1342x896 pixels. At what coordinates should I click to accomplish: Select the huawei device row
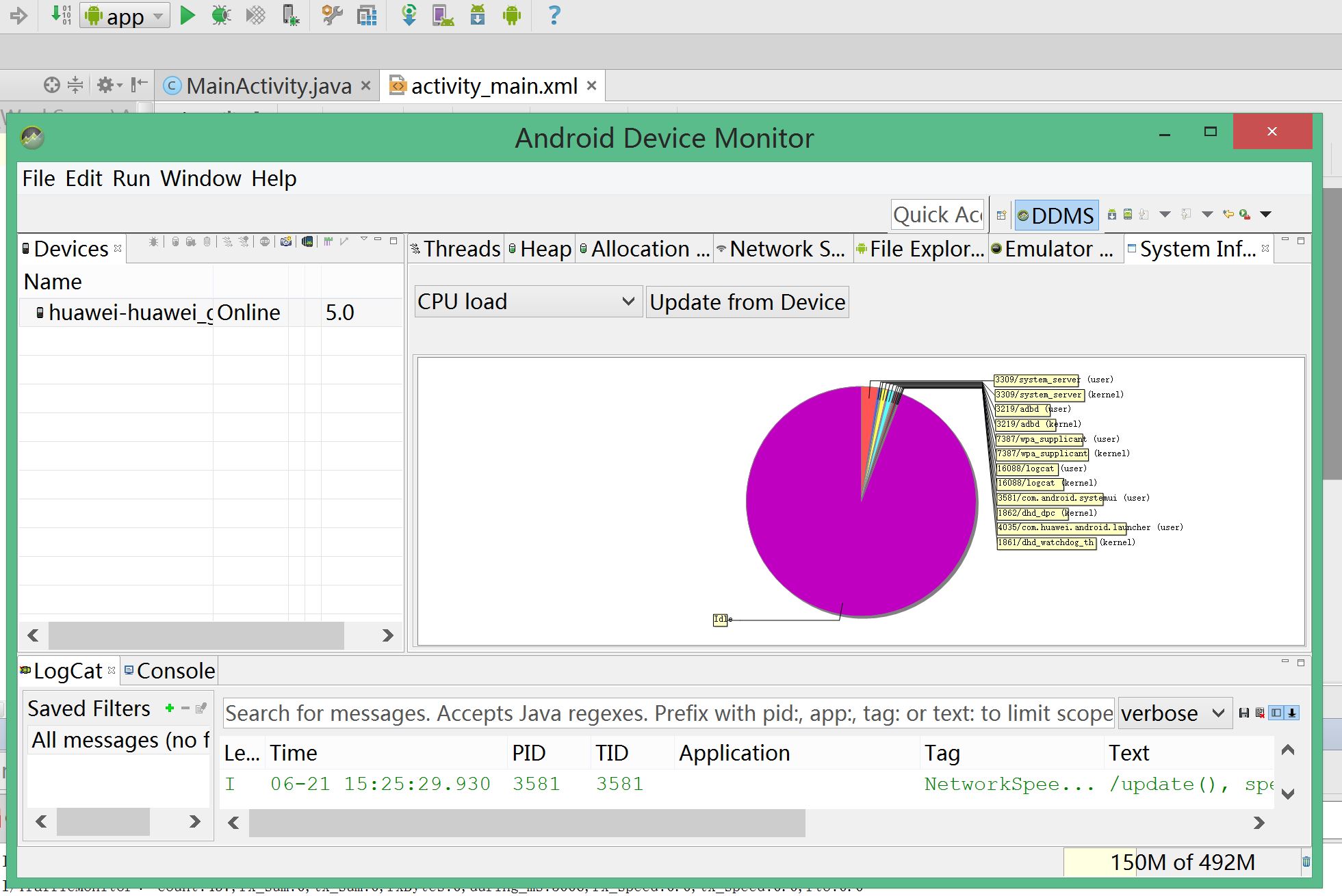[x=130, y=313]
